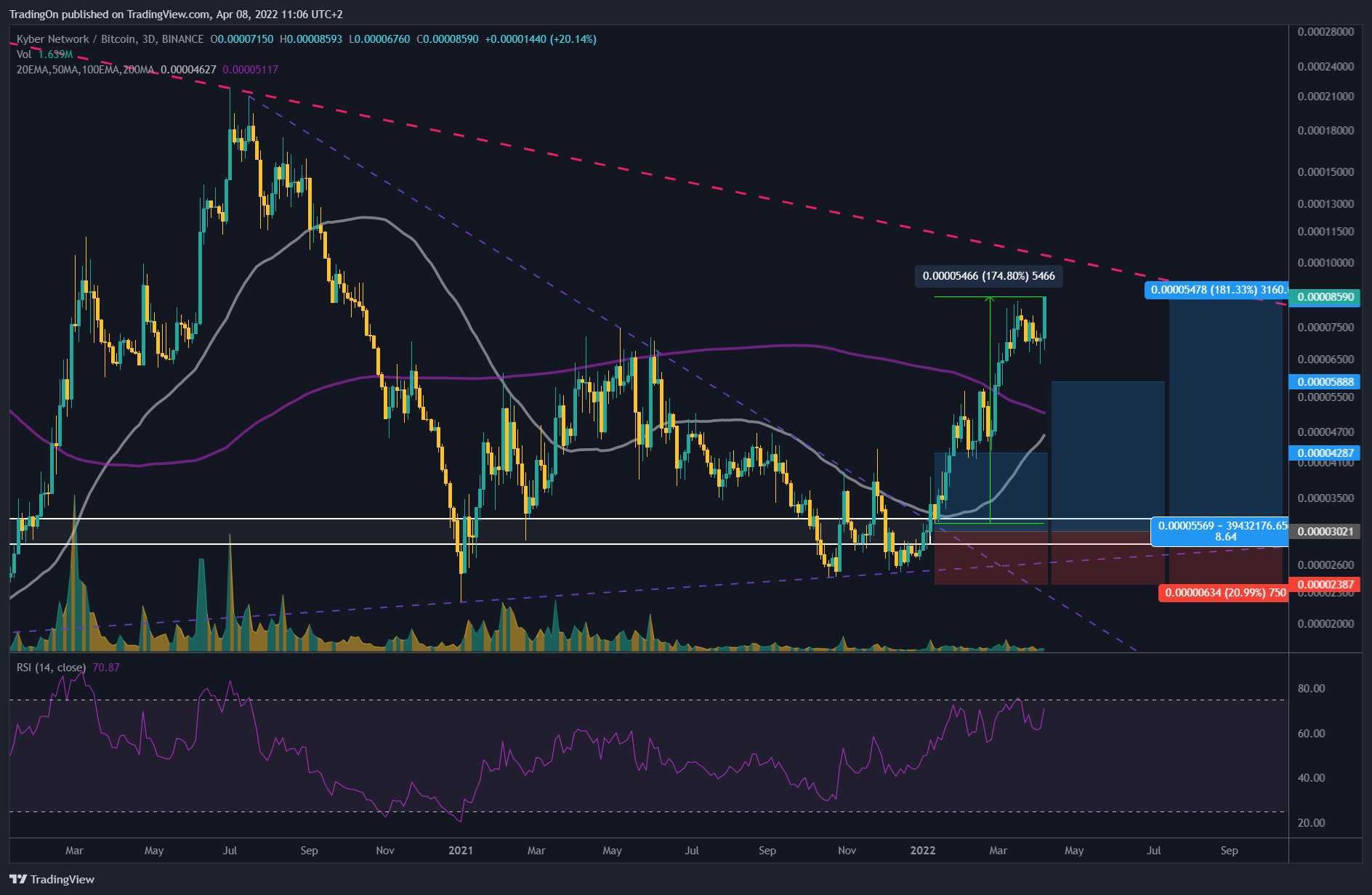
Task: Click the open price O0.00007150
Action: 243,39
